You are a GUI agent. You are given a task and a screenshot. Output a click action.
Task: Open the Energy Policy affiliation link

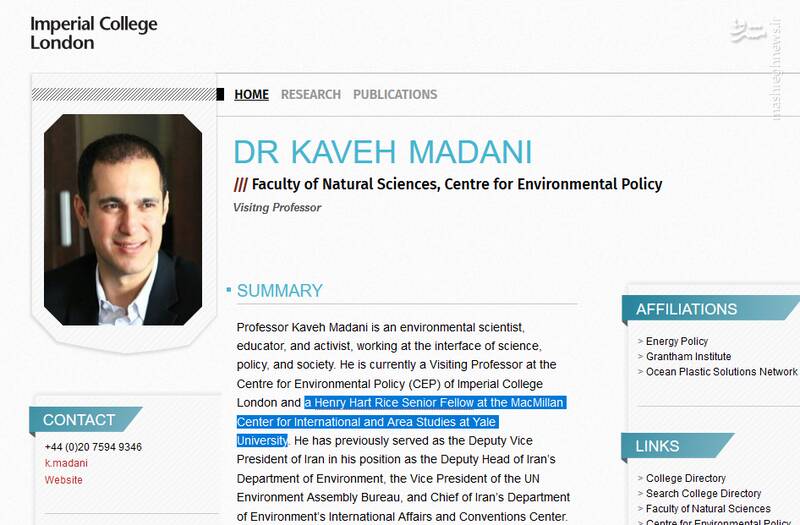[x=677, y=342]
